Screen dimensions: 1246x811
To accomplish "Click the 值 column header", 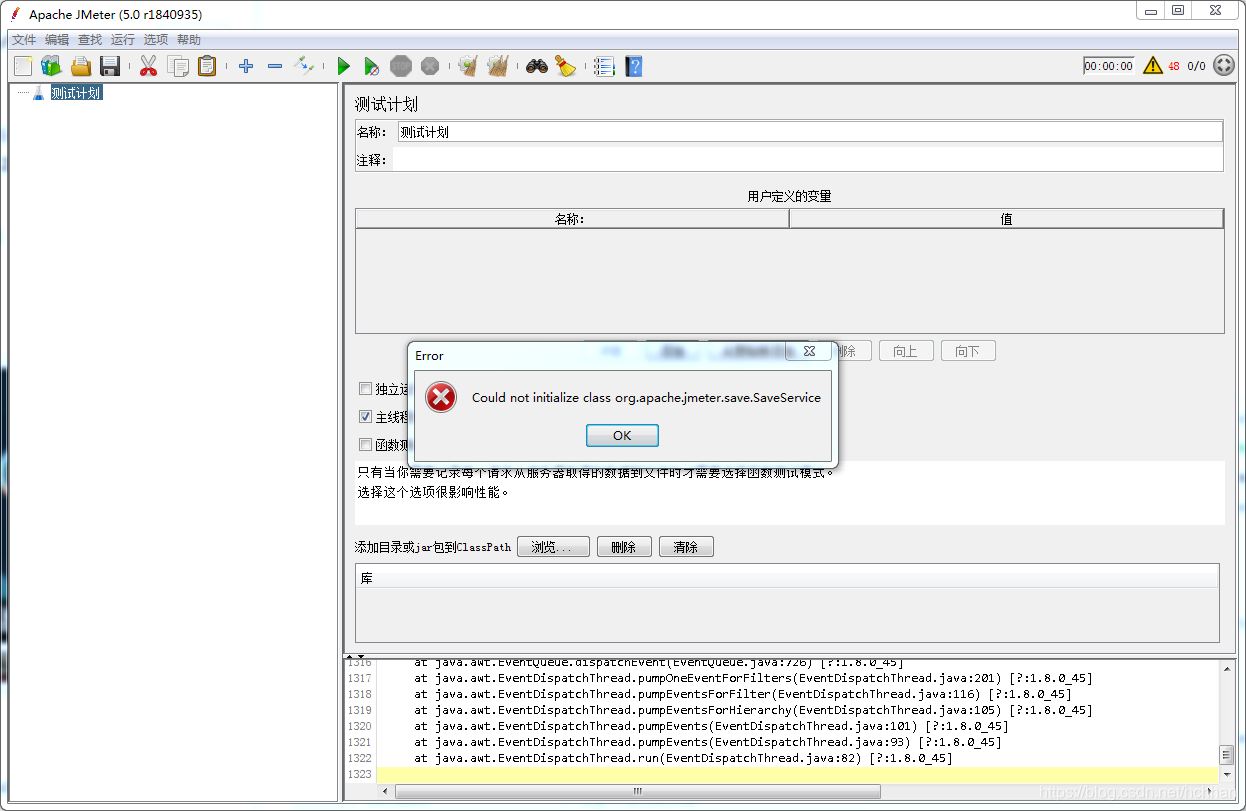I will 1007,219.
